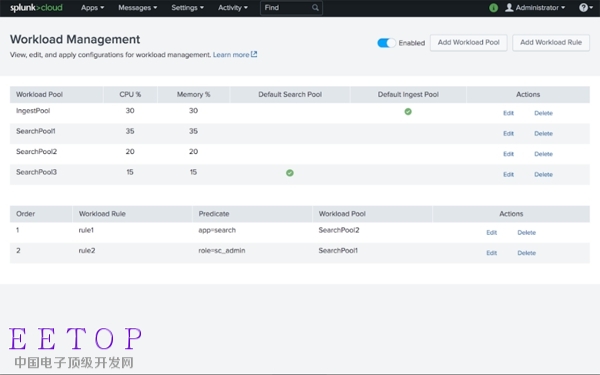600x375 pixels.
Task: Delete workload rule rule2
Action: tap(526, 253)
